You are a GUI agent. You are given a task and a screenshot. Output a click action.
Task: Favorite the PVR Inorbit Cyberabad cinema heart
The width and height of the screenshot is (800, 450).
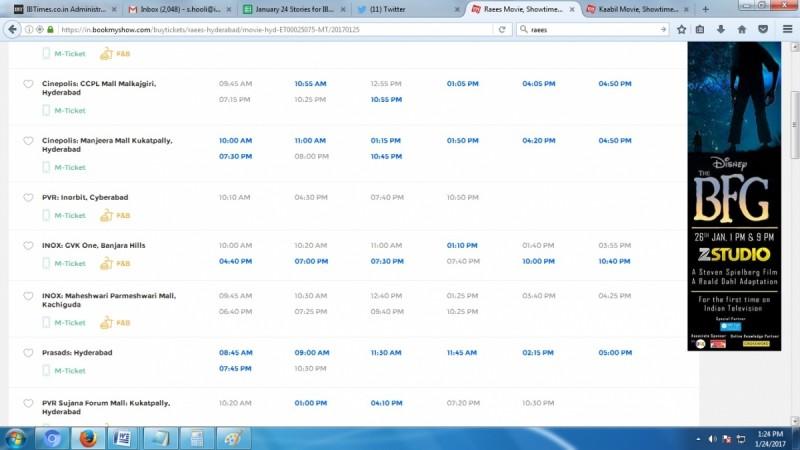(x=28, y=198)
